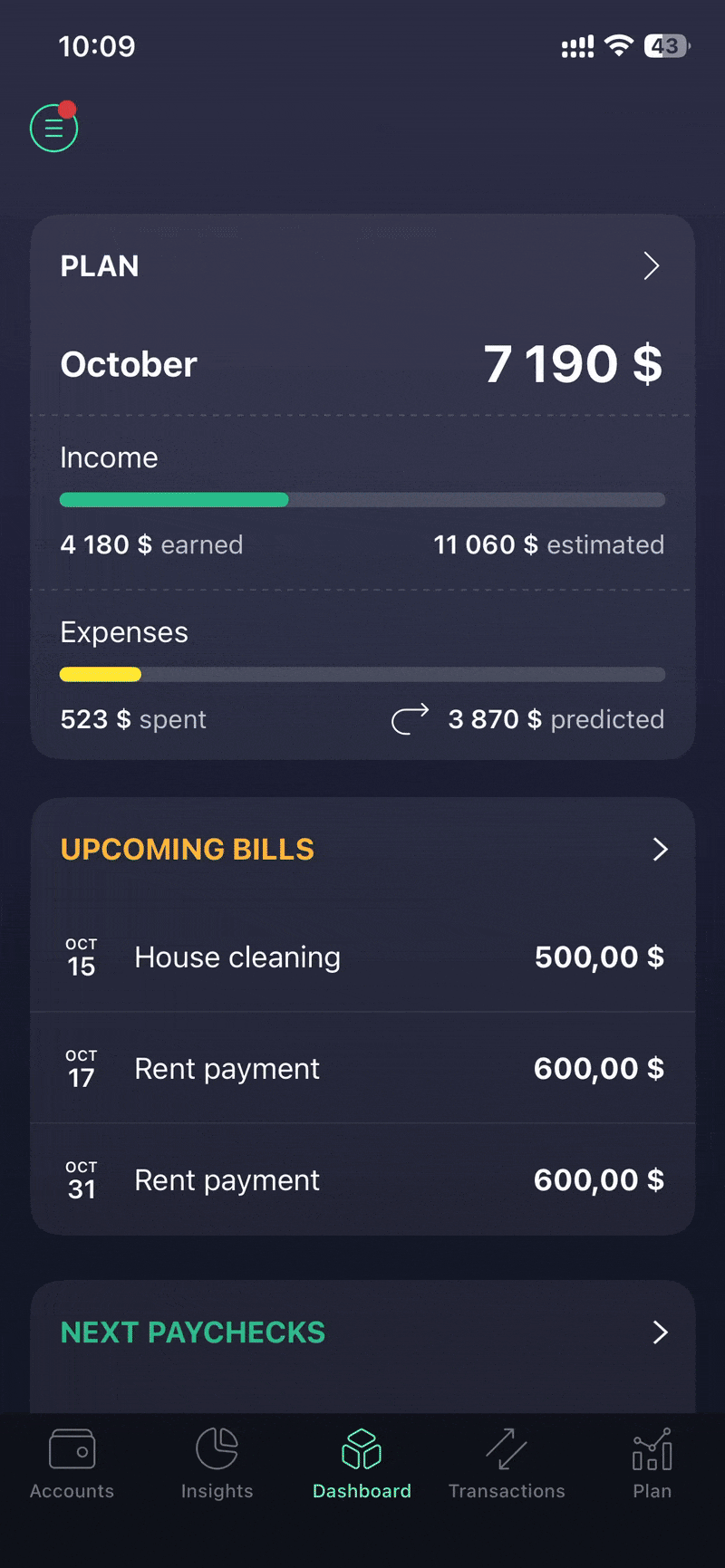Tap the UPCOMING BILLS heading

188,850
